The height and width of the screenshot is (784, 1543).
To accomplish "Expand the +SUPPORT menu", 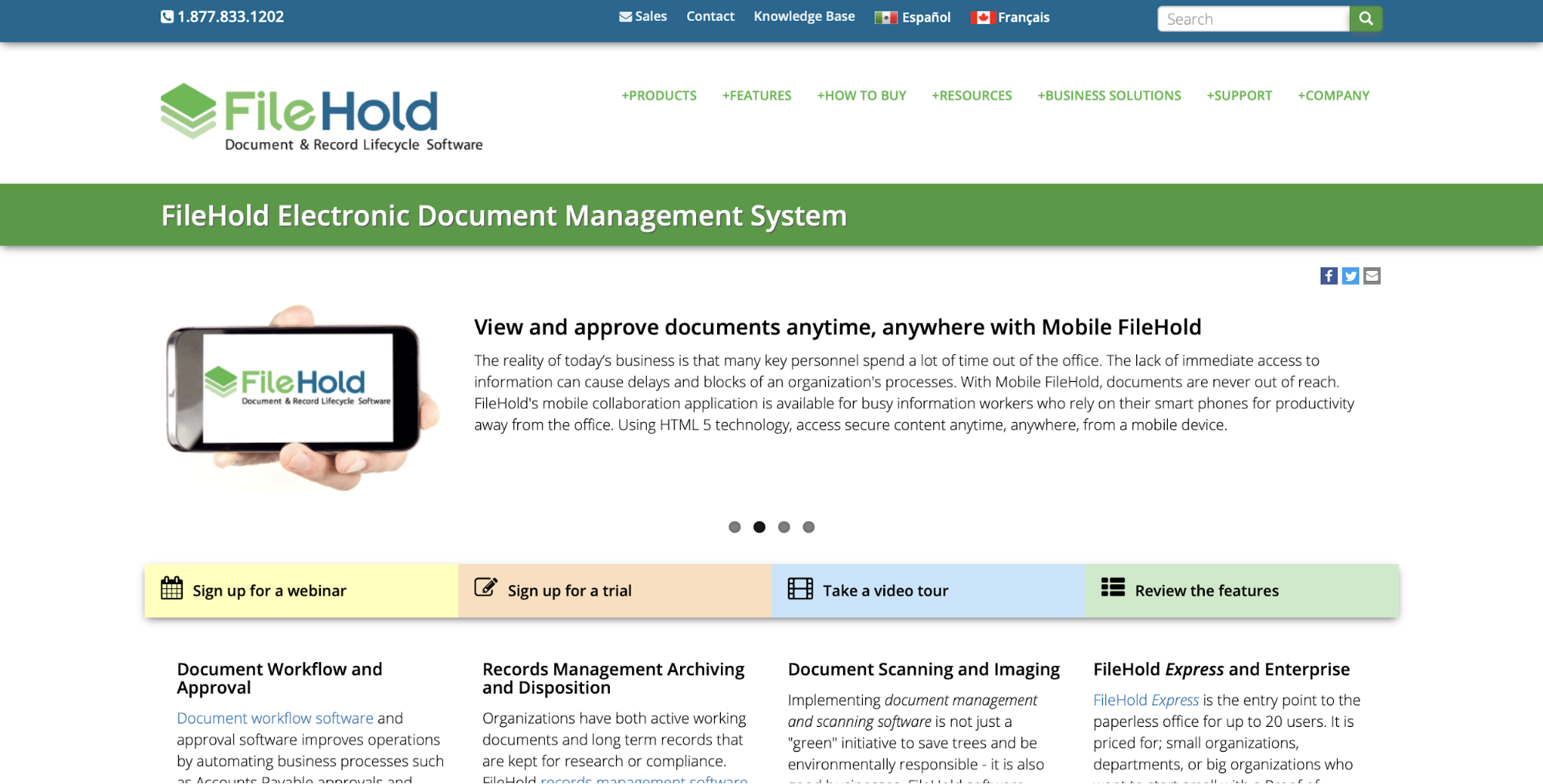I will pos(1240,96).
